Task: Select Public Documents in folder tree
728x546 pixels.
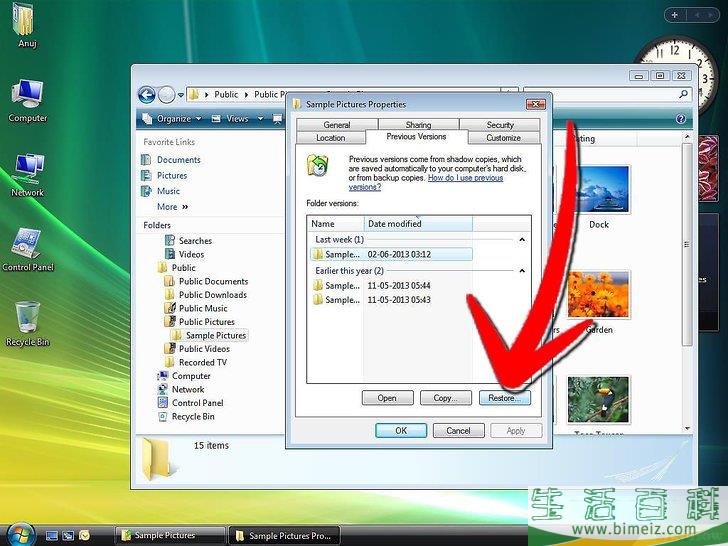Action: pyautogui.click(x=207, y=281)
